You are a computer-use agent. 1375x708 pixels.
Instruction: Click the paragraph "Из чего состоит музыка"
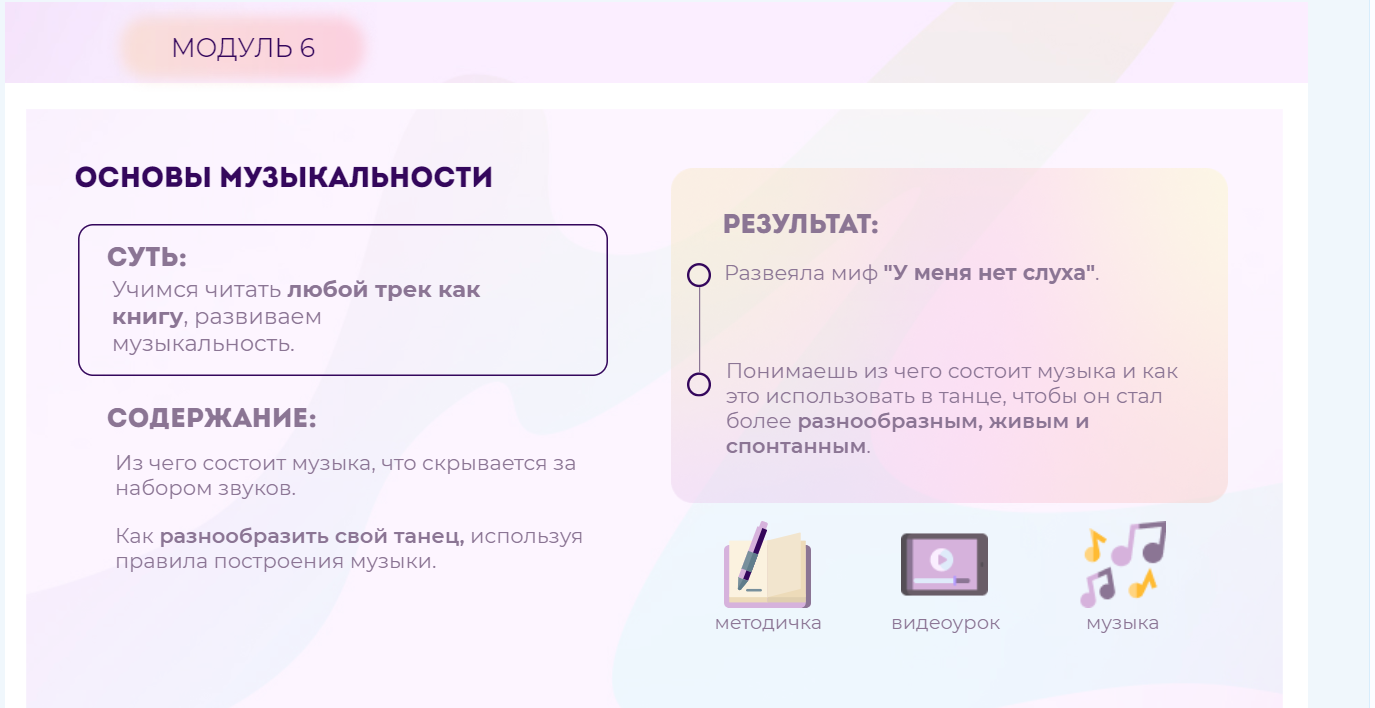click(346, 477)
